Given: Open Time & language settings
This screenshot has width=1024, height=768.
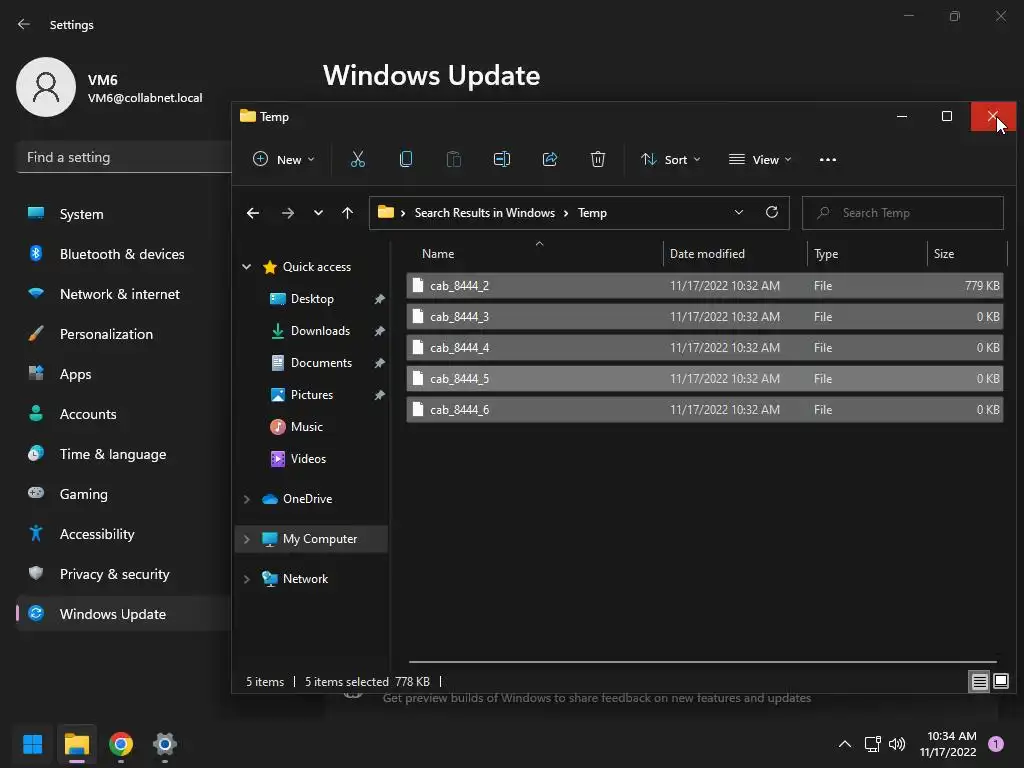Looking at the screenshot, I should tap(123, 454).
